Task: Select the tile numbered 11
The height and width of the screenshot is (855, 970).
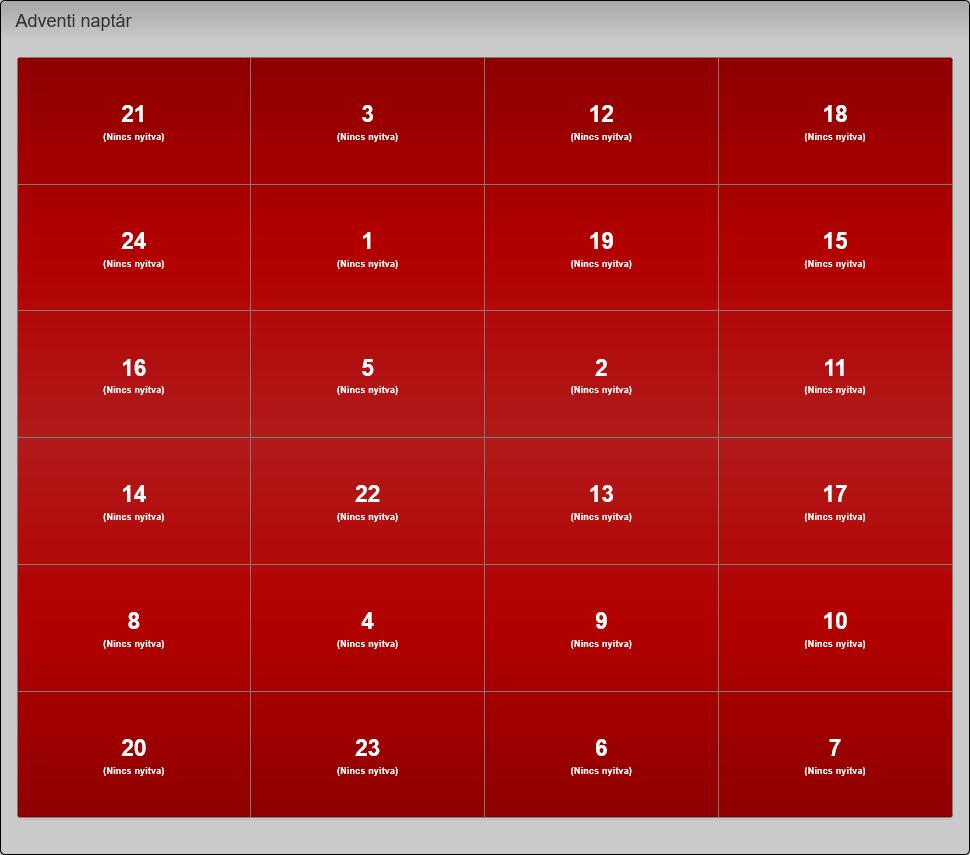Action: [x=835, y=374]
